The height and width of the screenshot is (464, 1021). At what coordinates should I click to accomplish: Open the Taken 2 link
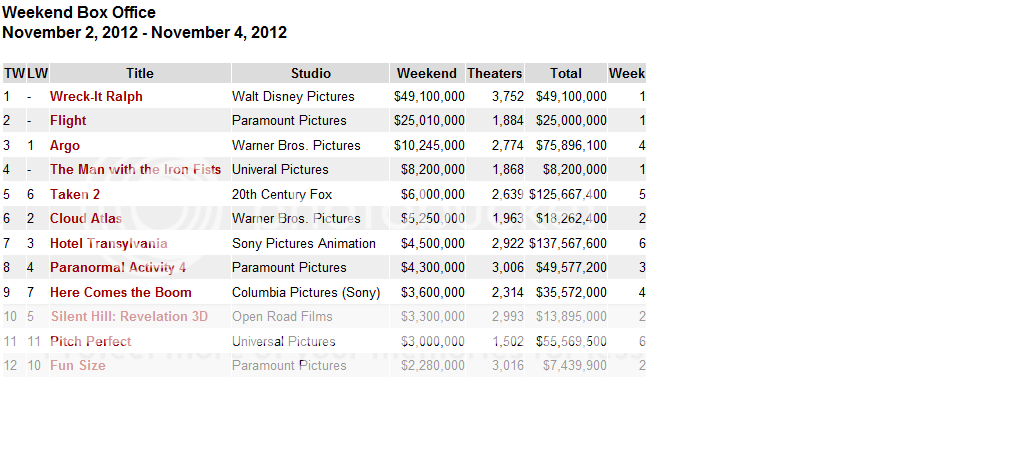coord(75,195)
